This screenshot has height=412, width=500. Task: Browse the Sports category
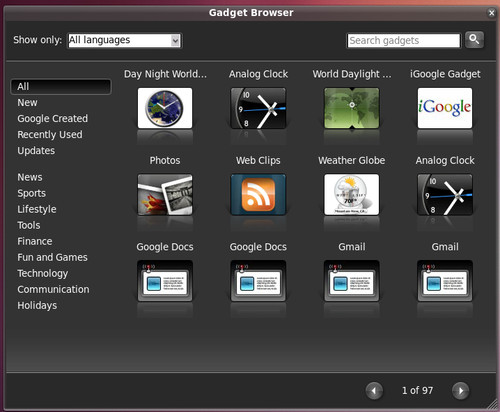pyautogui.click(x=32, y=193)
